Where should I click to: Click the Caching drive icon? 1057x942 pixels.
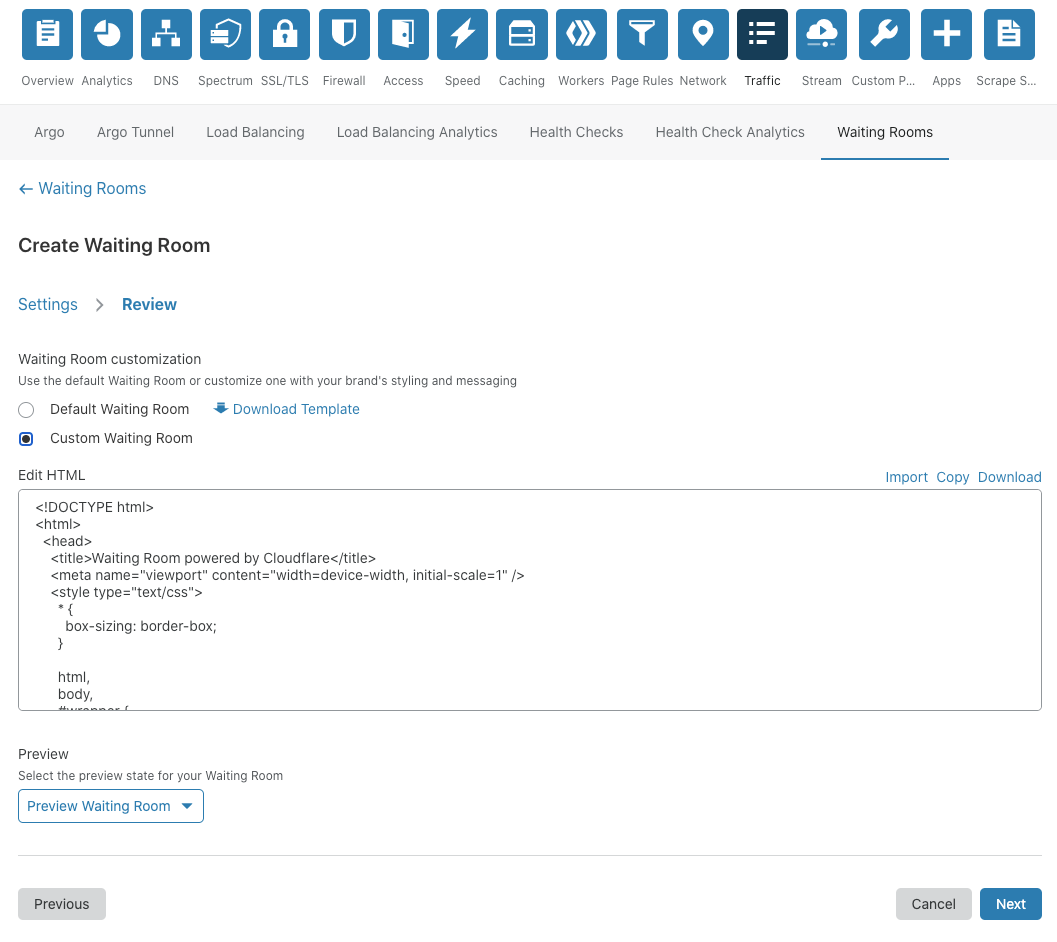pyautogui.click(x=522, y=35)
